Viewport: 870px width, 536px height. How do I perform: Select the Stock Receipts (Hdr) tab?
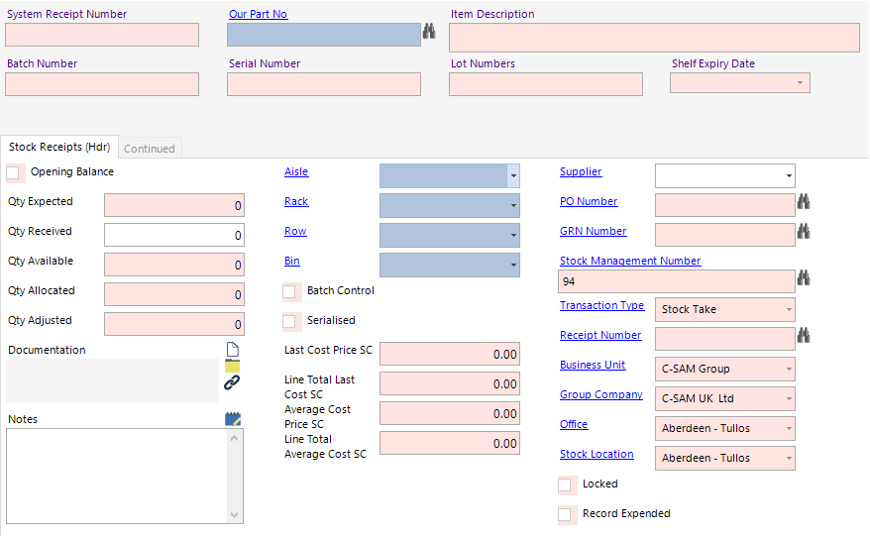point(59,147)
